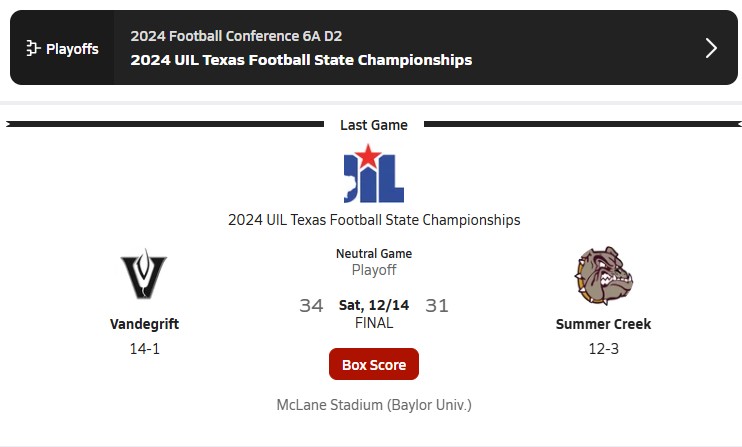Click 2024 Football Conference 6A D2 text
Viewport: 742px width, 447px height.
coord(236,36)
